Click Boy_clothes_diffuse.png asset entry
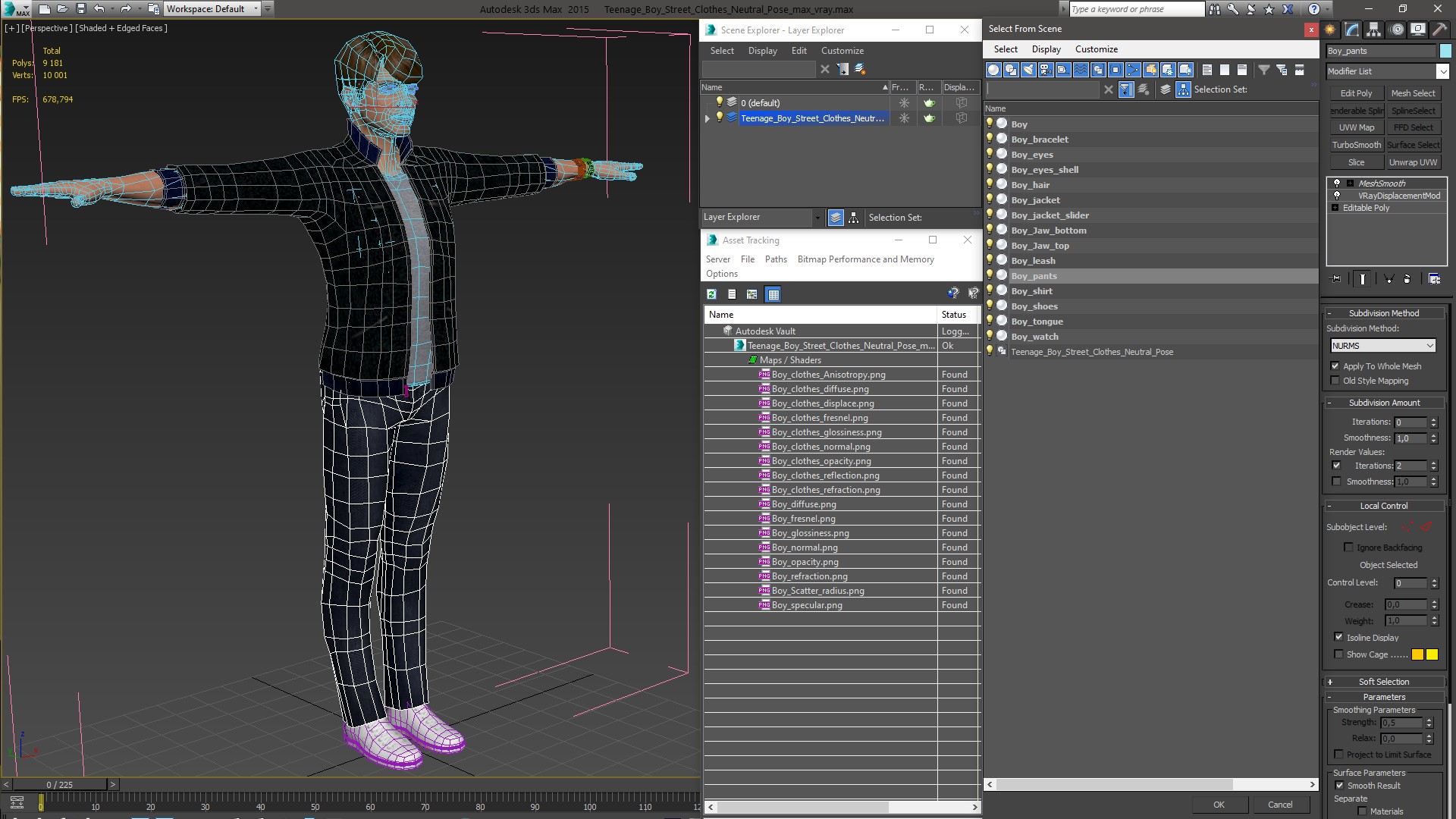The image size is (1456, 819). point(820,388)
